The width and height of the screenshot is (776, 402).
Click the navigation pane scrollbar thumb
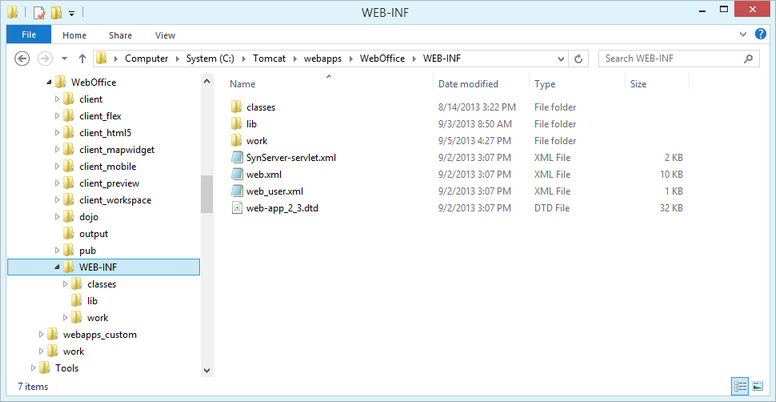[207, 194]
